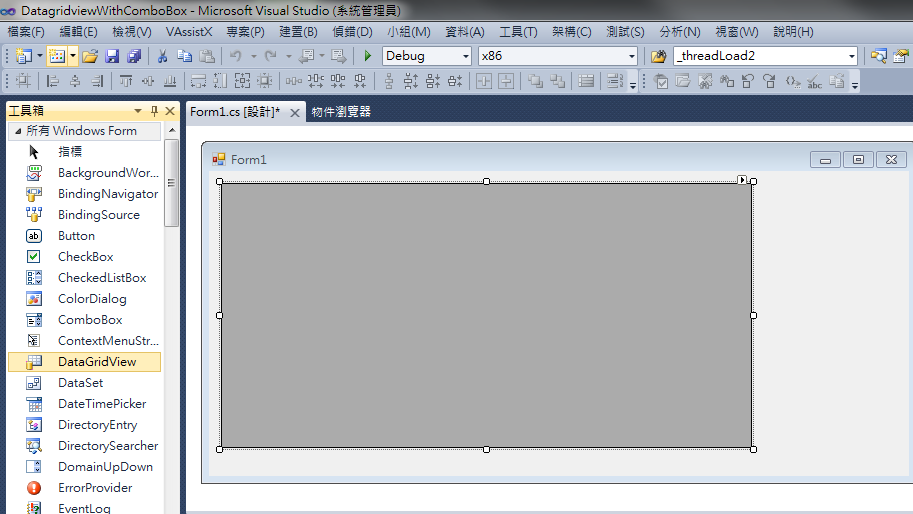The height and width of the screenshot is (514, 913).
Task: Click the Make Same Width icon
Action: click(199, 81)
